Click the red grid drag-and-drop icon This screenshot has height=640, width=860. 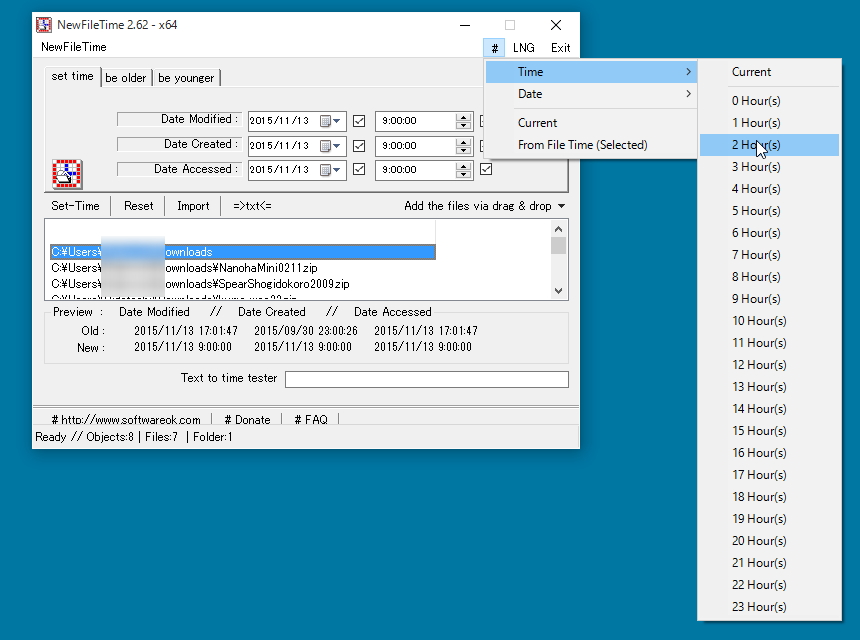pyautogui.click(x=67, y=174)
